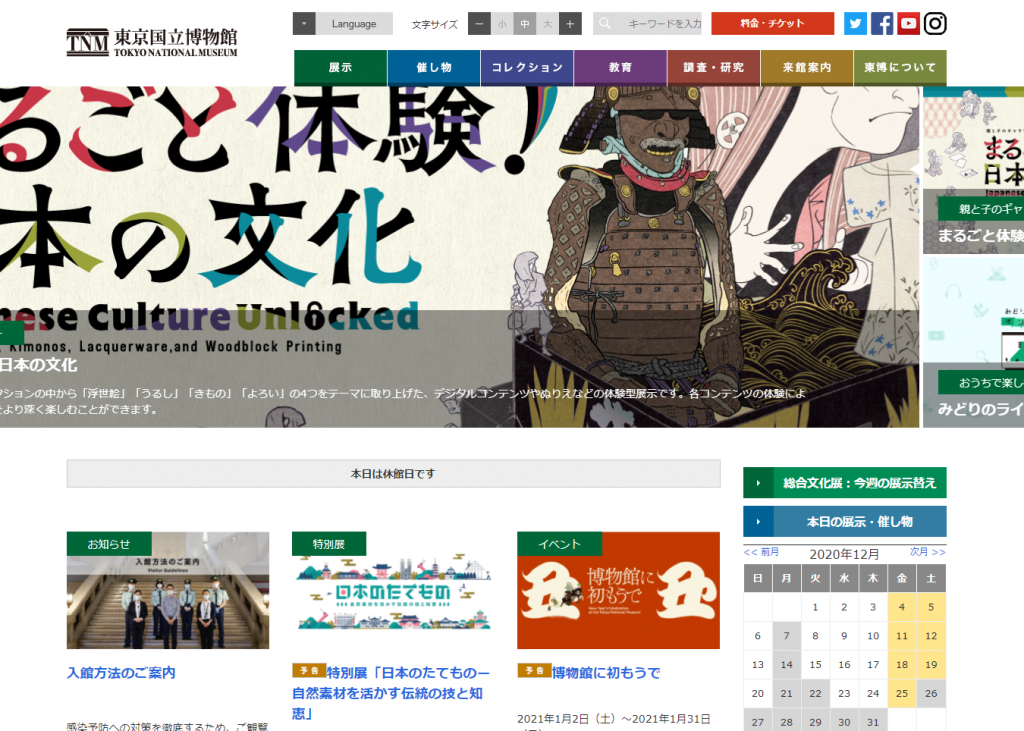Open the museum's Facebook page
1024x731 pixels.
tap(882, 24)
